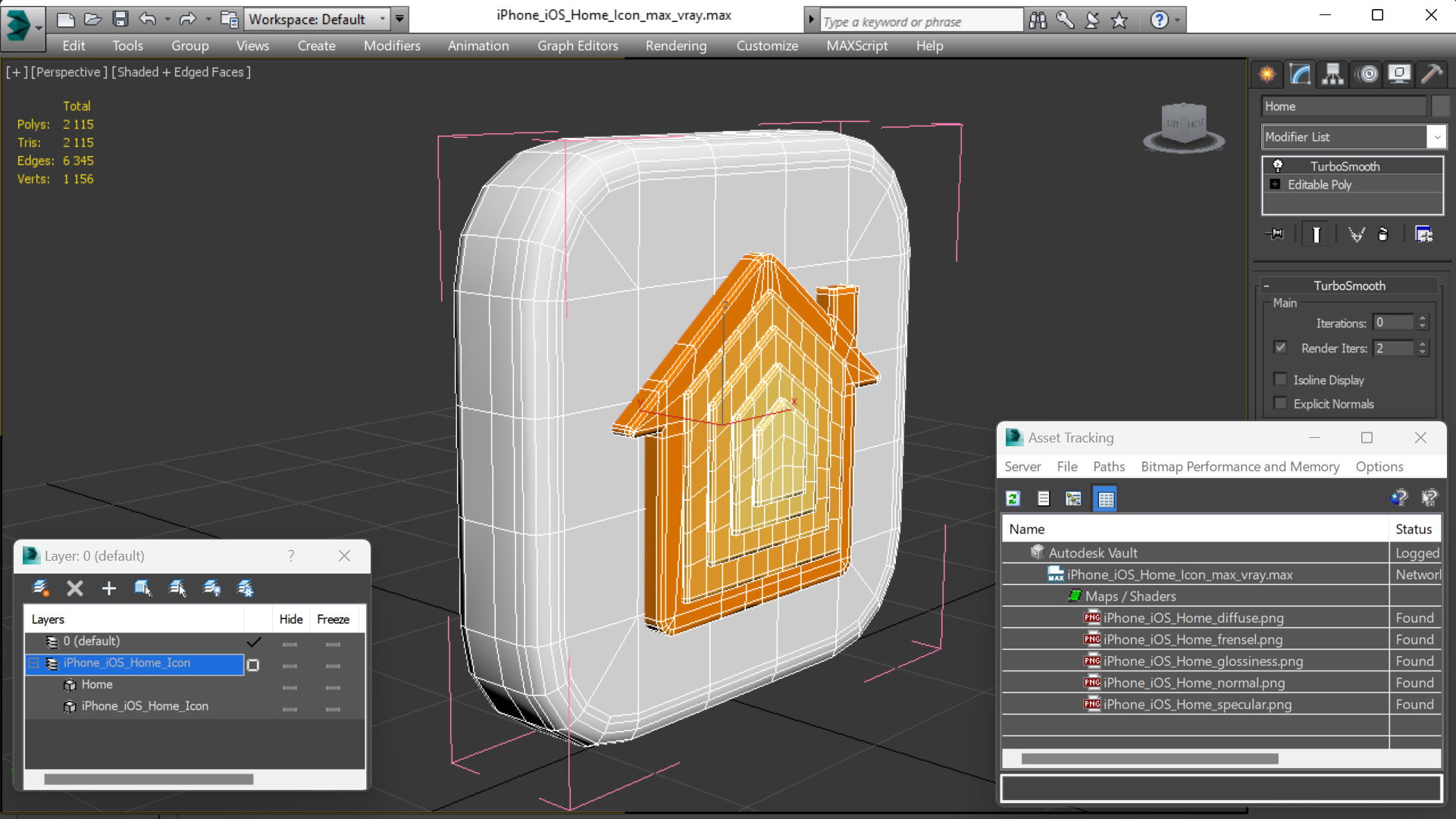Open Help icon dropdown arrow
Screen dimensions: 1456x819
click(1177, 20)
